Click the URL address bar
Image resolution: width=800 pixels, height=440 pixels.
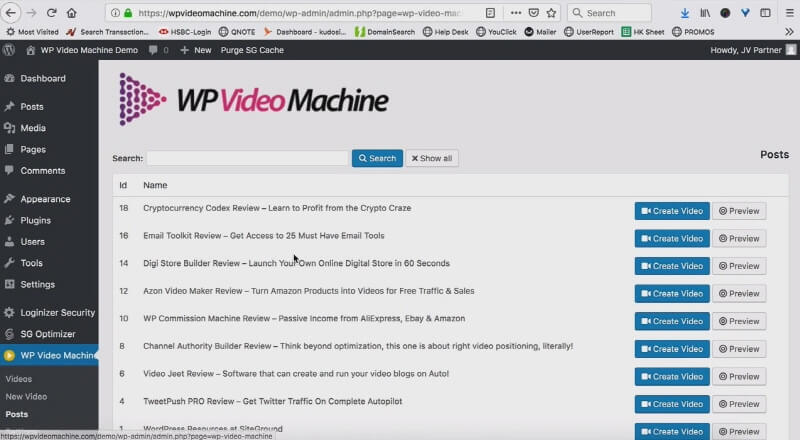pos(300,13)
